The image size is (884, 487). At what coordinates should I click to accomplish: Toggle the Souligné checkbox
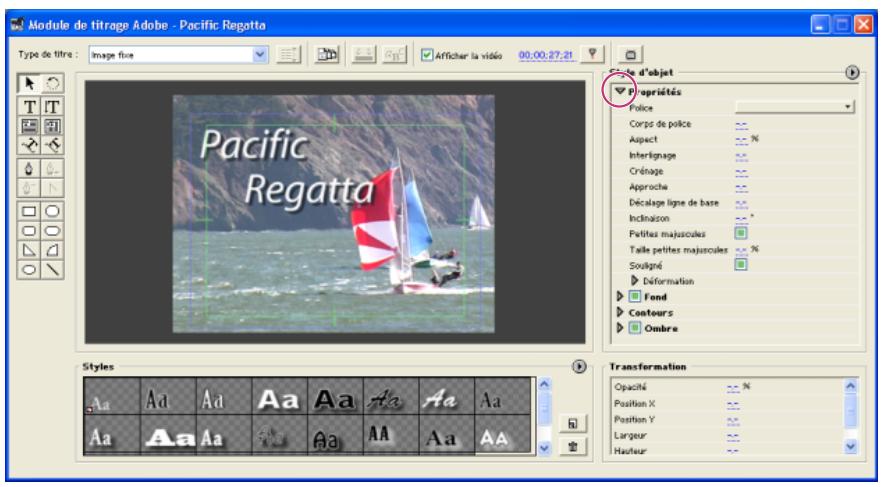(x=741, y=264)
